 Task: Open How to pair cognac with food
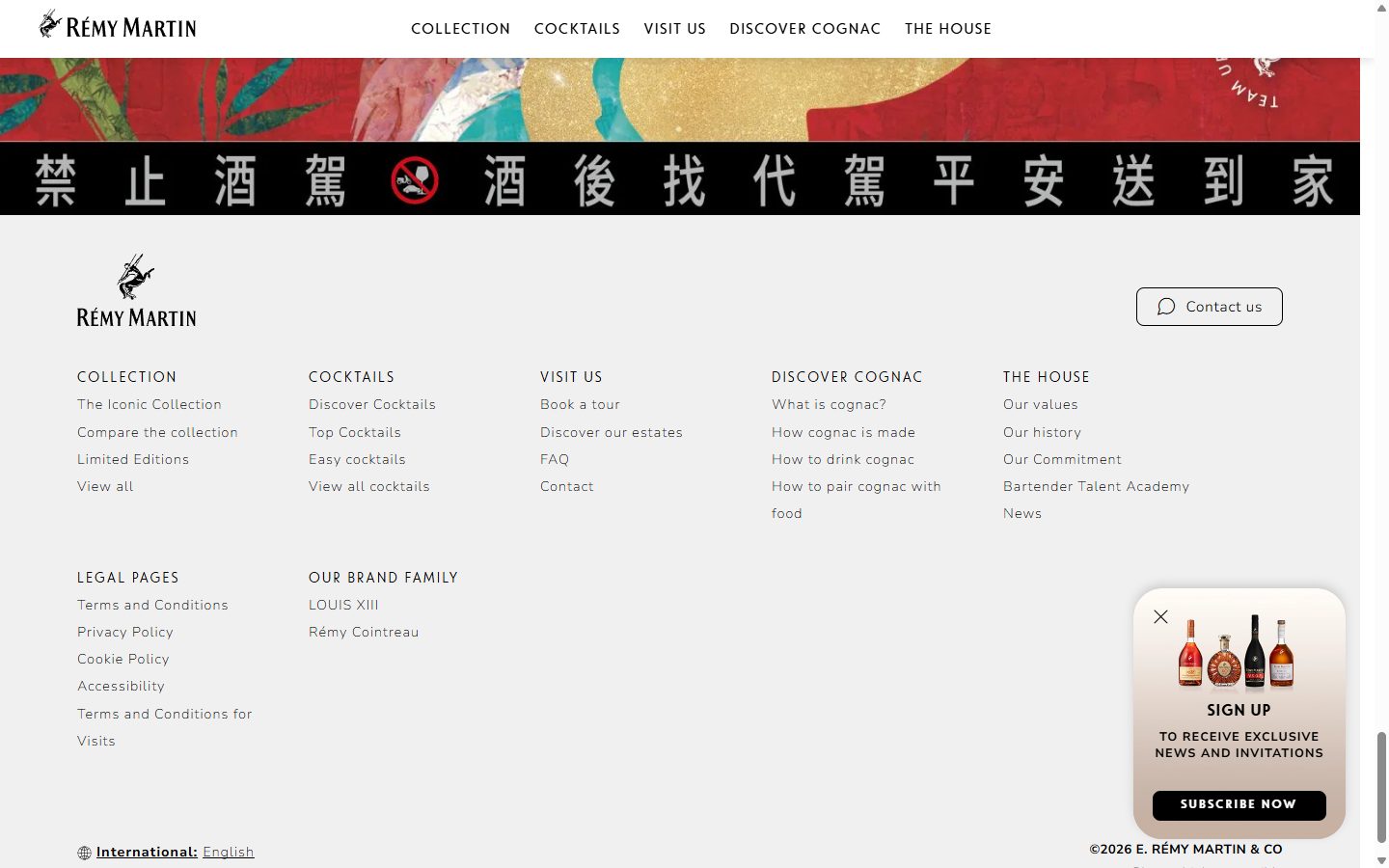coord(857,500)
